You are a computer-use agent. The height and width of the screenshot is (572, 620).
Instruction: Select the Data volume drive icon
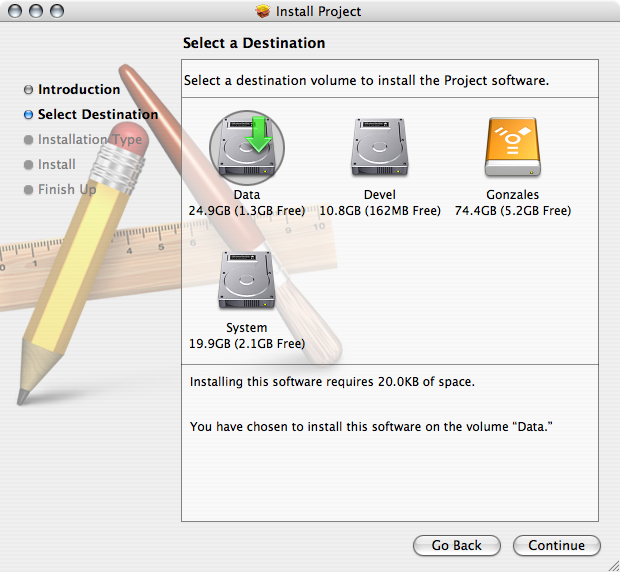(x=246, y=148)
